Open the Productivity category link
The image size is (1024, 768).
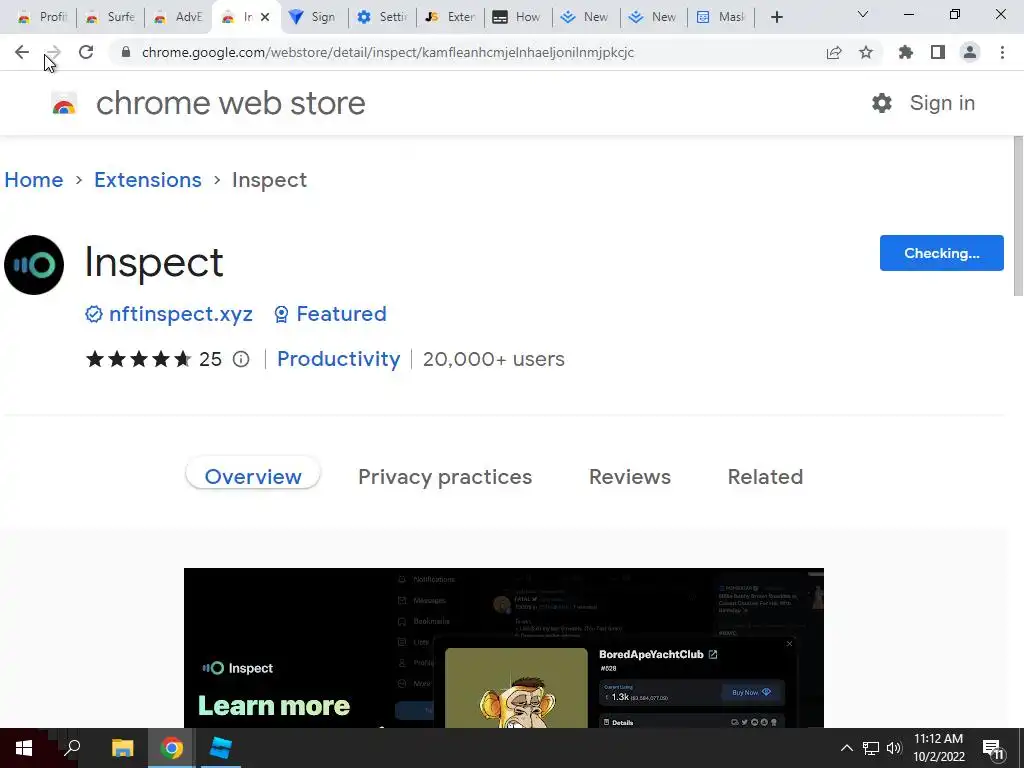coord(338,359)
